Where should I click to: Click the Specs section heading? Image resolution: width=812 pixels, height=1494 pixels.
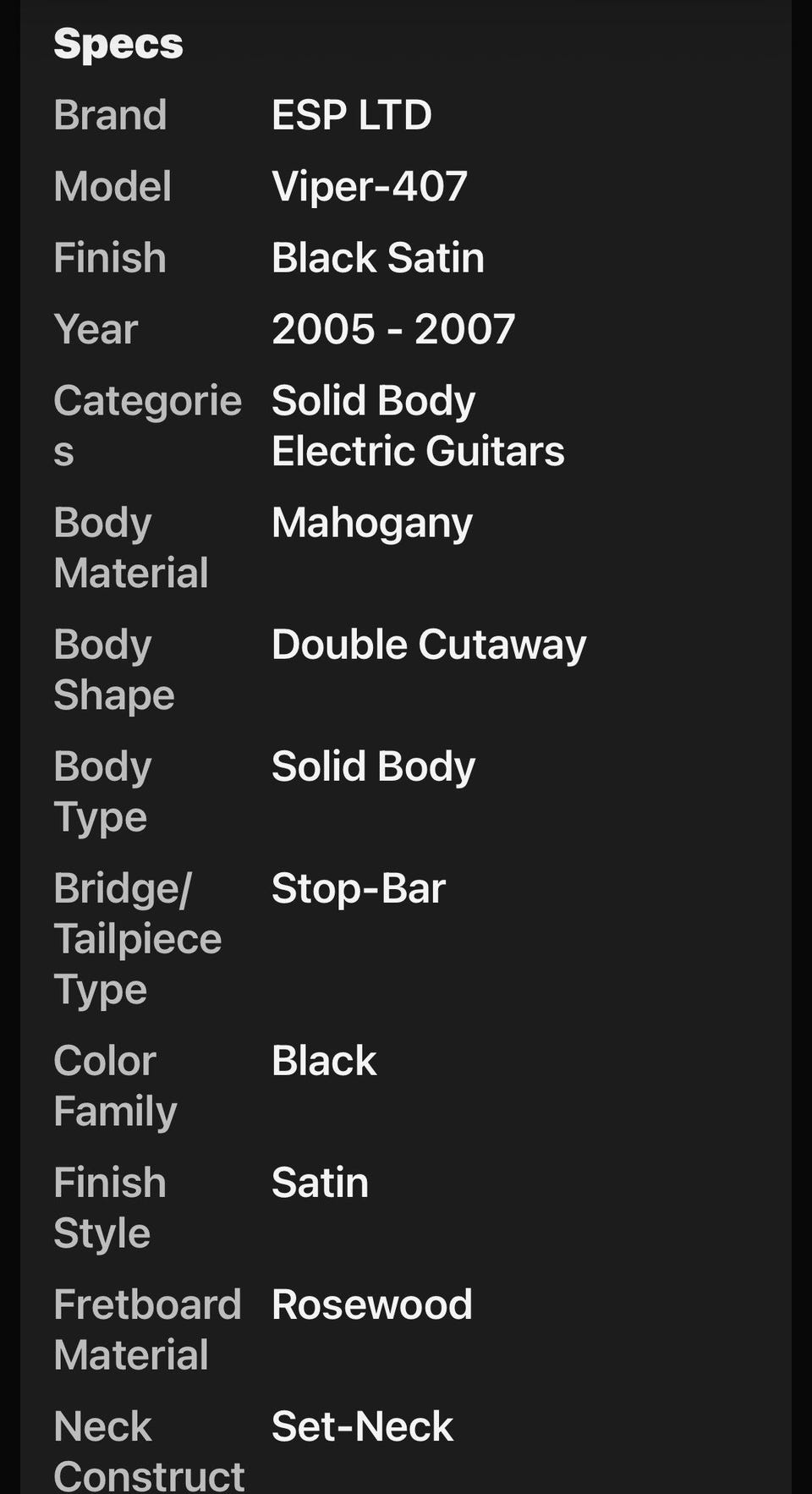[118, 44]
